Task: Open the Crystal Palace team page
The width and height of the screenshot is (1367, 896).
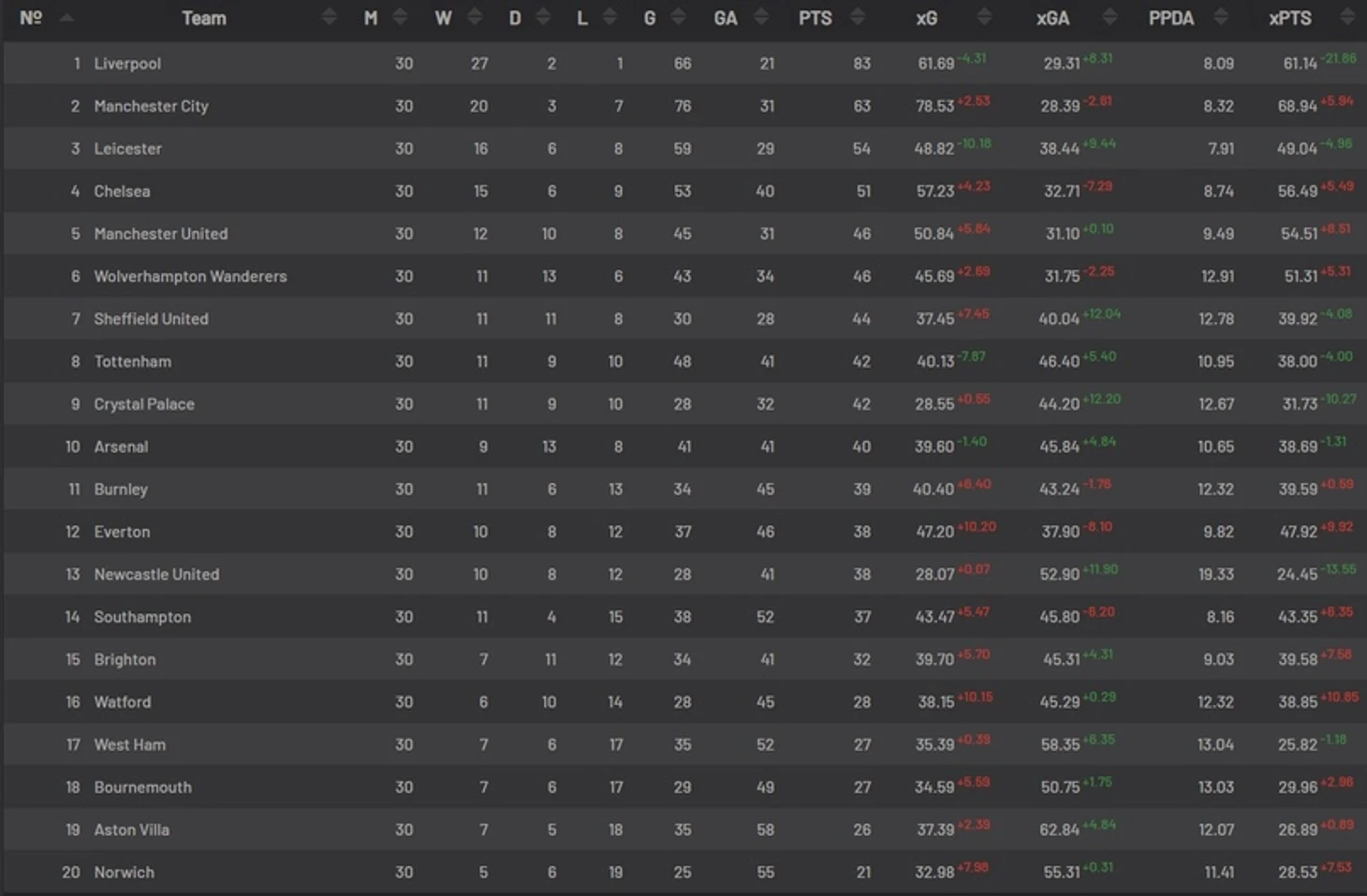Action: [x=144, y=404]
